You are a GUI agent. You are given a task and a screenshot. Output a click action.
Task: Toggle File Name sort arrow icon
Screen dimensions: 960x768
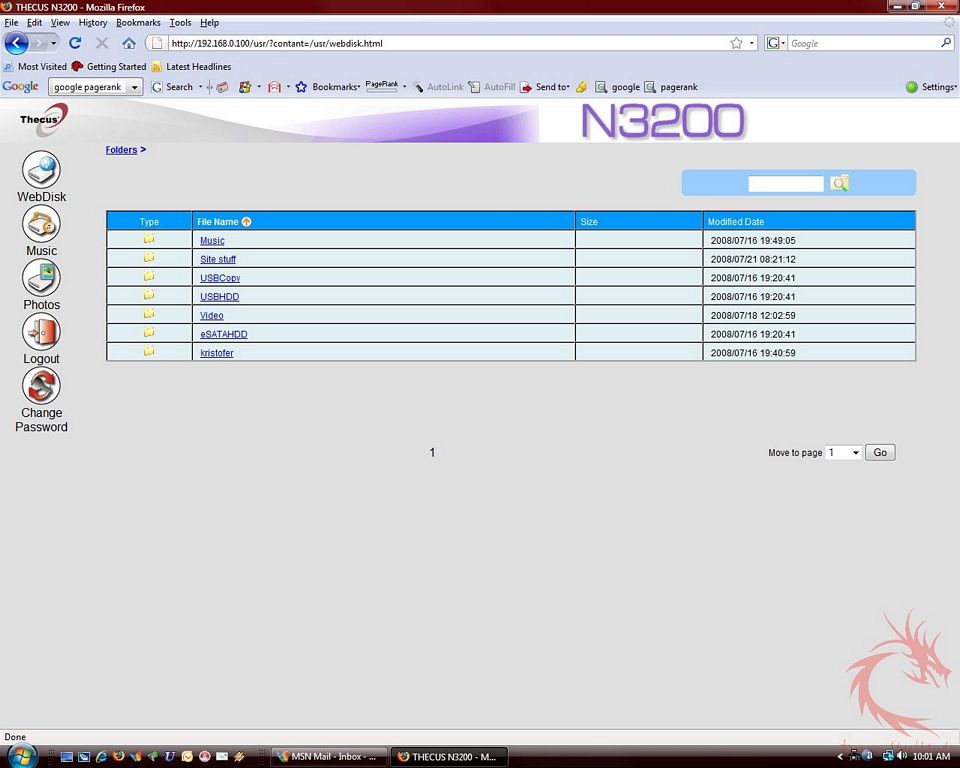246,222
